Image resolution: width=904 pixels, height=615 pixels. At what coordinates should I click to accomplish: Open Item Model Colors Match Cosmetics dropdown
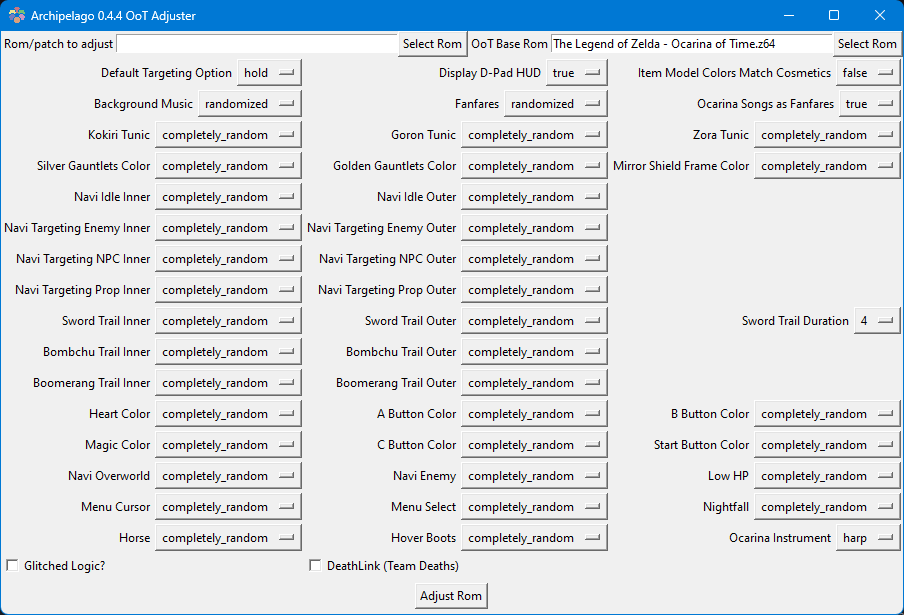(868, 73)
